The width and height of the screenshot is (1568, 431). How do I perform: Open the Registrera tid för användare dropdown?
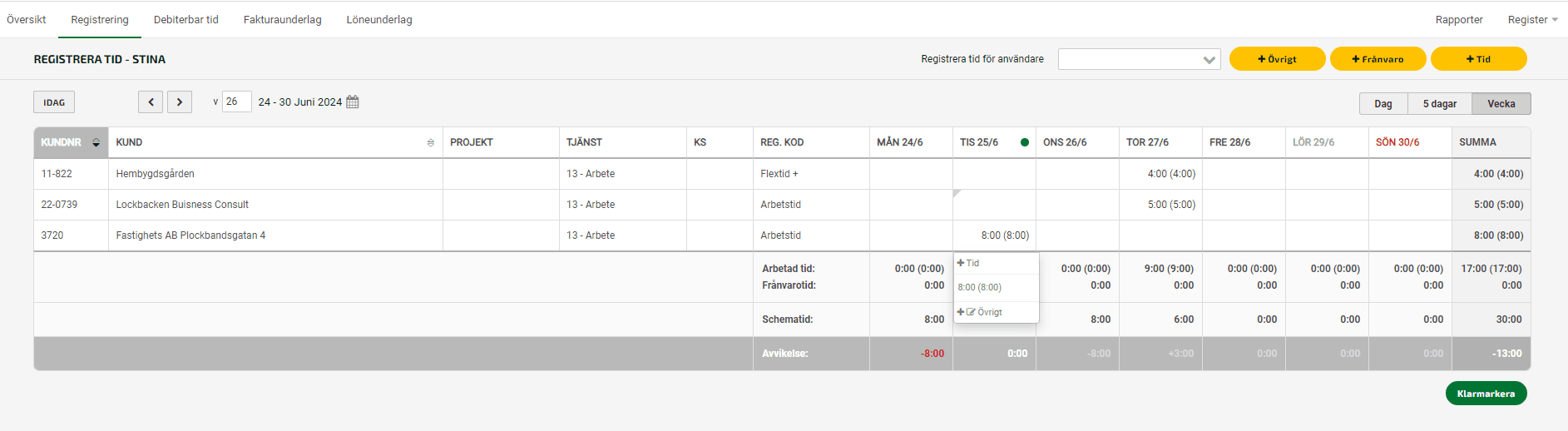click(x=1139, y=59)
